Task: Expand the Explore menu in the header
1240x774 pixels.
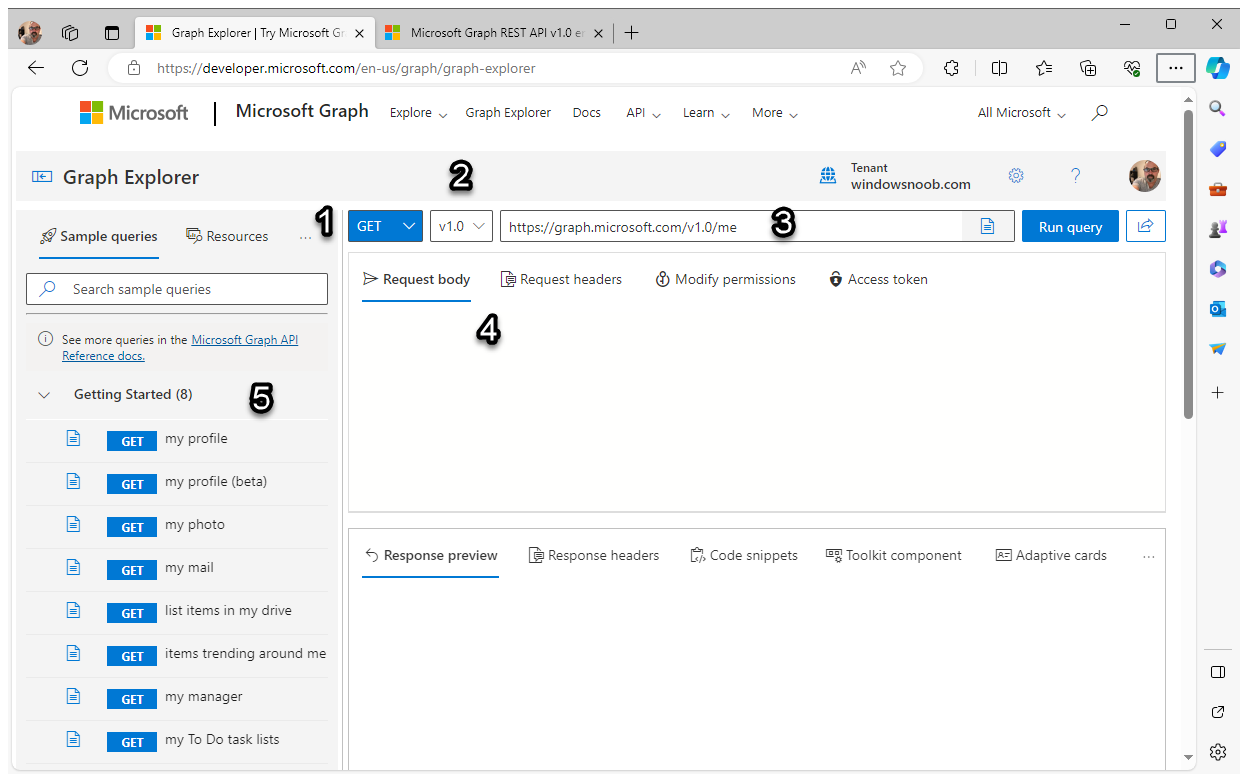Action: (418, 113)
